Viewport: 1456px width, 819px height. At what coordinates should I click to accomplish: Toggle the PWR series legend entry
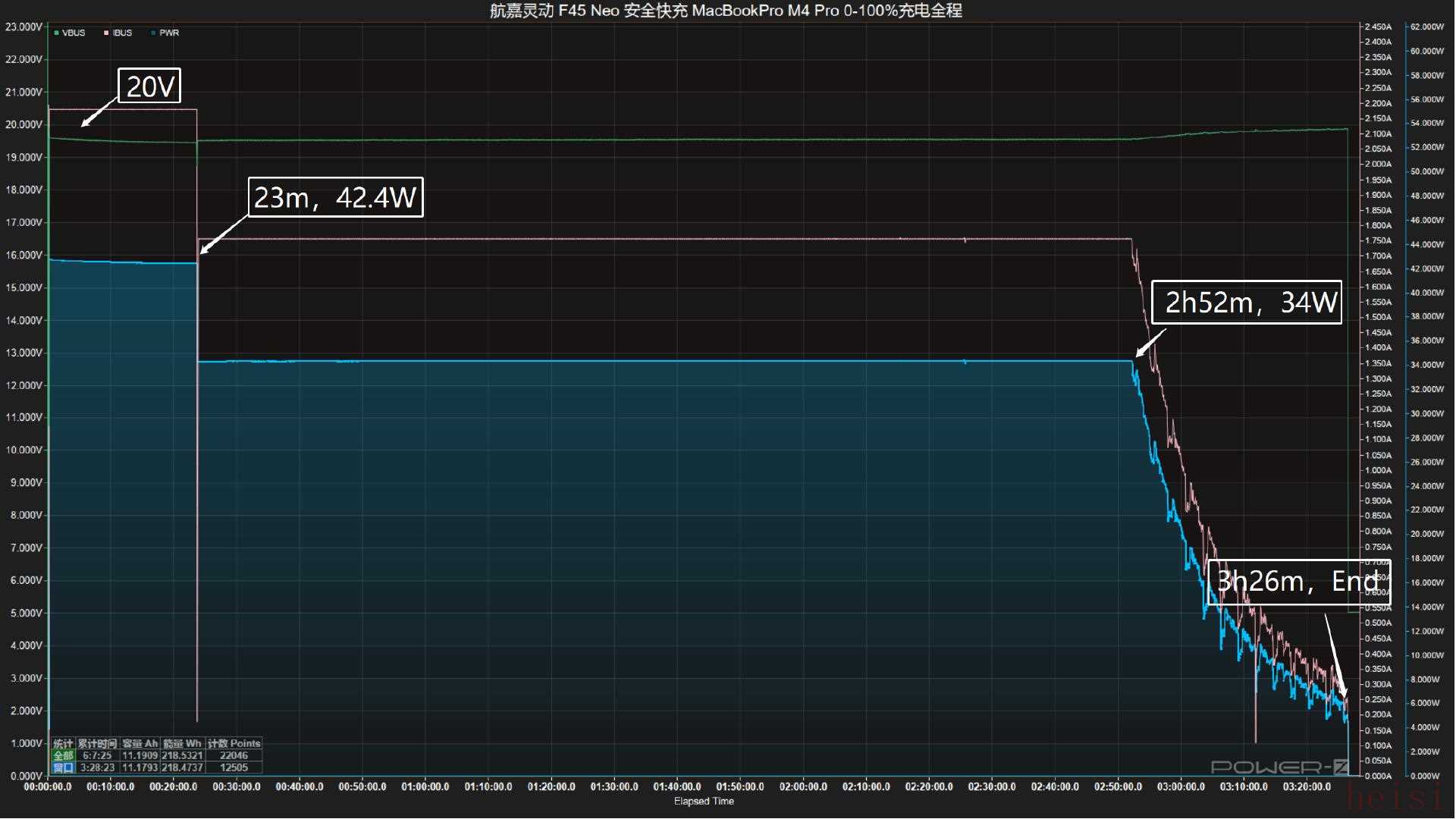click(168, 33)
